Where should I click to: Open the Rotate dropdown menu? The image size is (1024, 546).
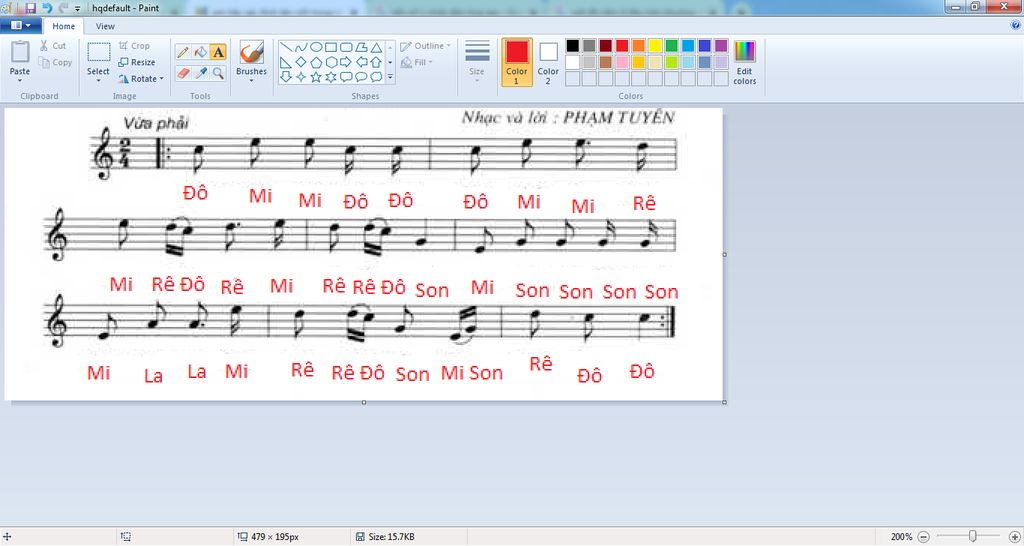coord(141,78)
